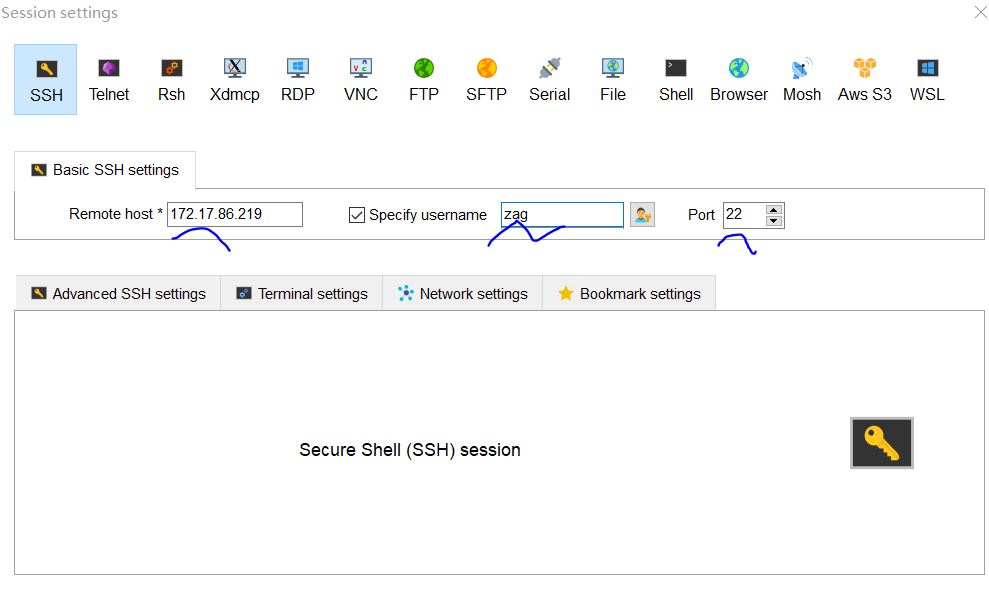Choose the Aws S3 session icon
The image size is (989, 595).
pyautogui.click(x=863, y=79)
